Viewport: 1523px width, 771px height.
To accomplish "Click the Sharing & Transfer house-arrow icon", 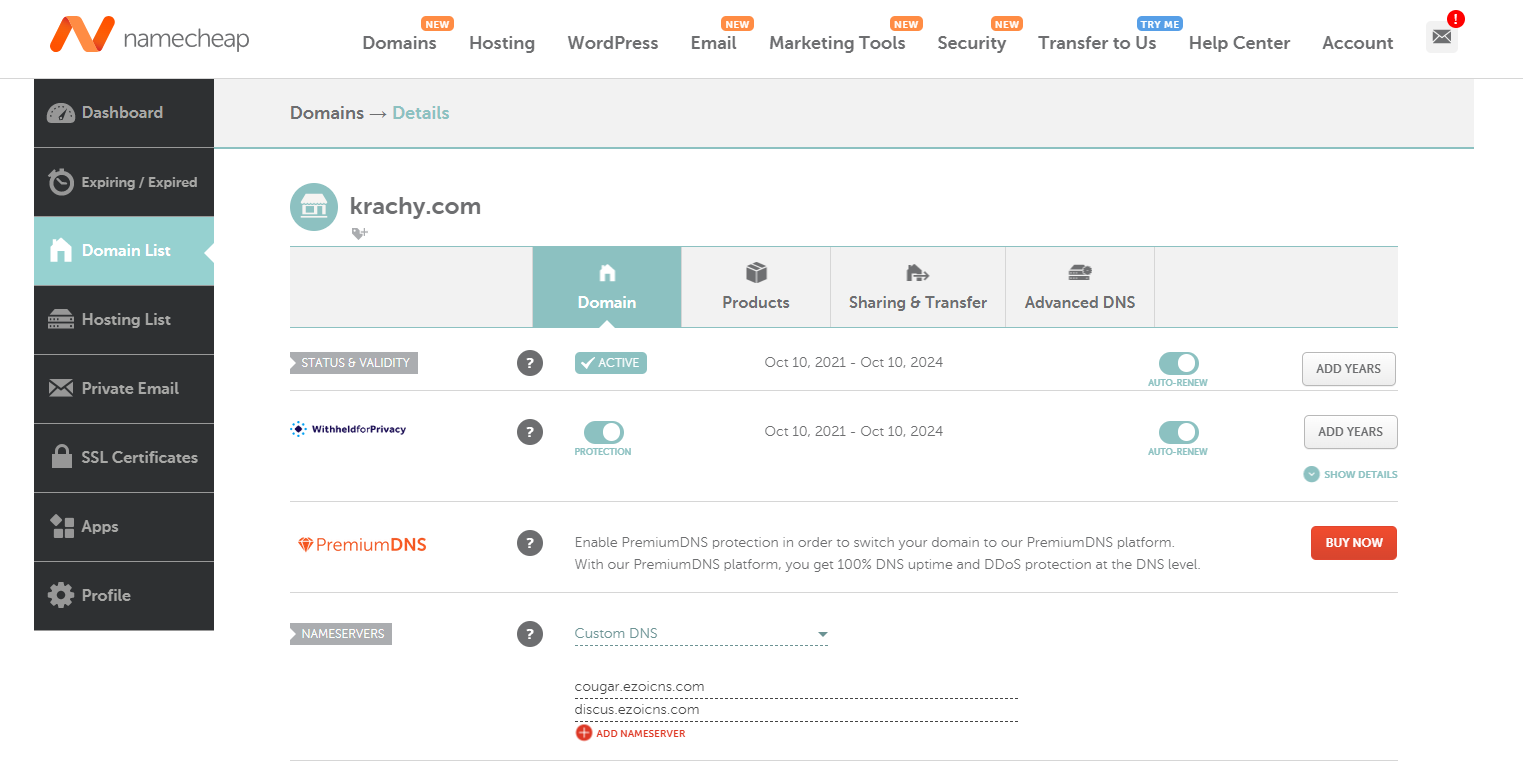I will [917, 273].
